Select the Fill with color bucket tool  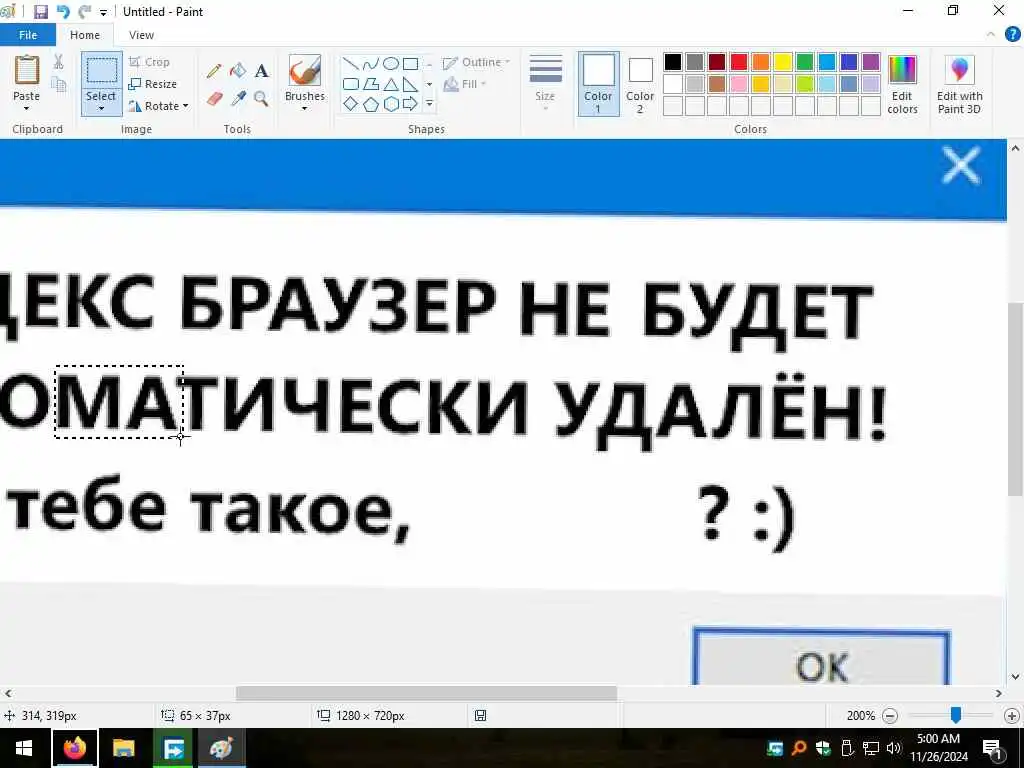[x=238, y=71]
